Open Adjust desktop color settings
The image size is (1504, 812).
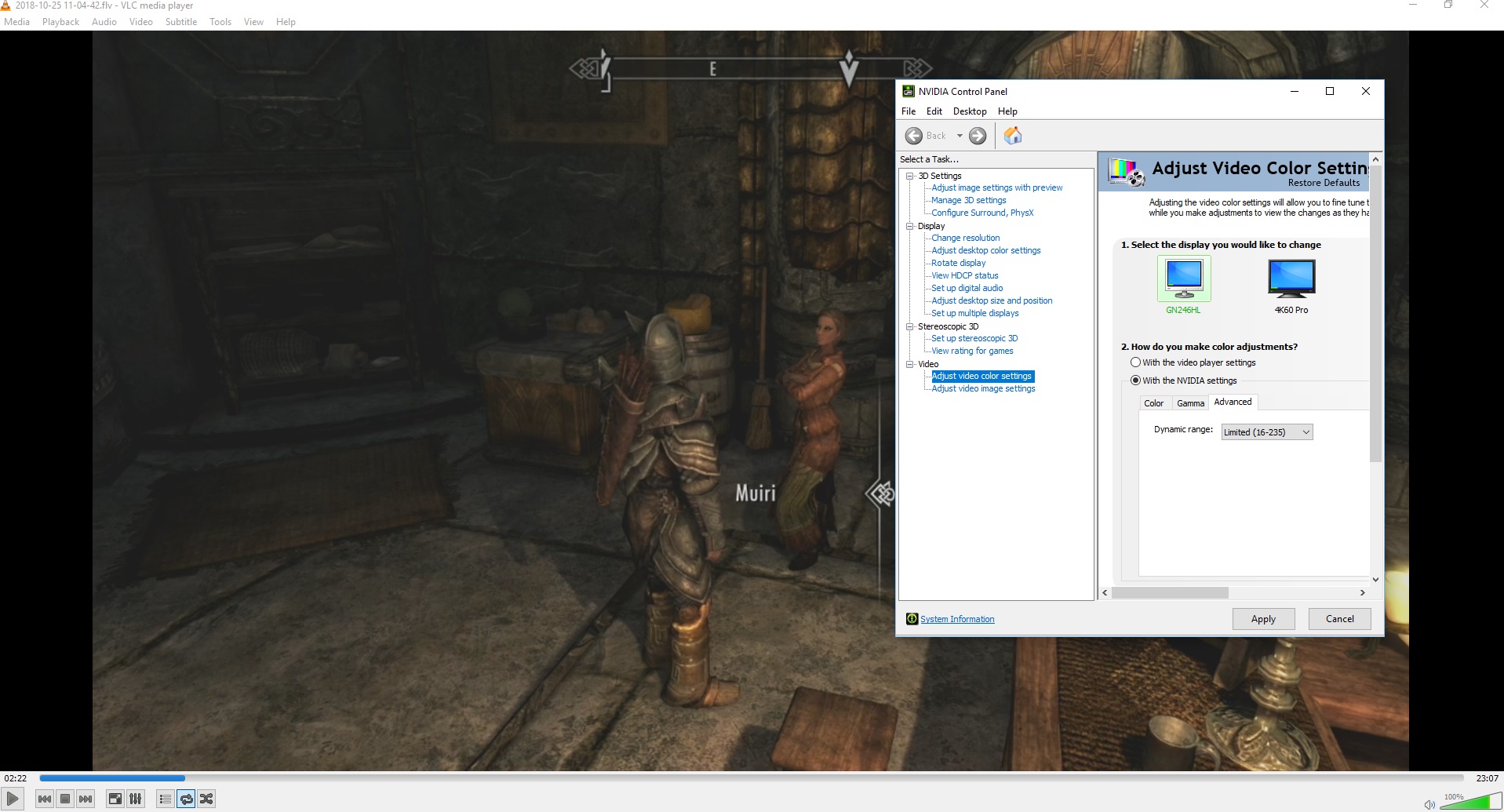986,251
